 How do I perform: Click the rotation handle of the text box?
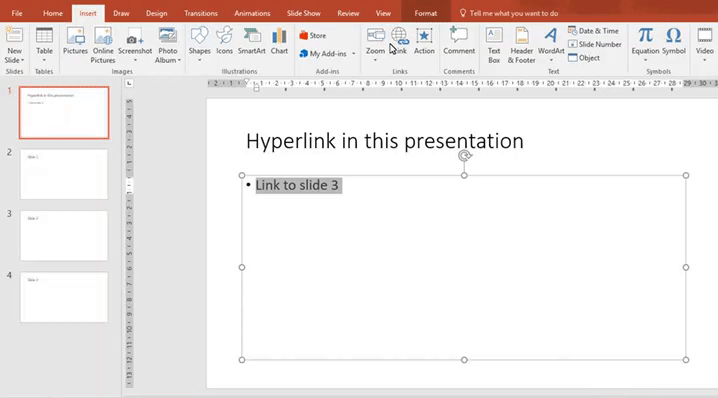pyautogui.click(x=464, y=156)
